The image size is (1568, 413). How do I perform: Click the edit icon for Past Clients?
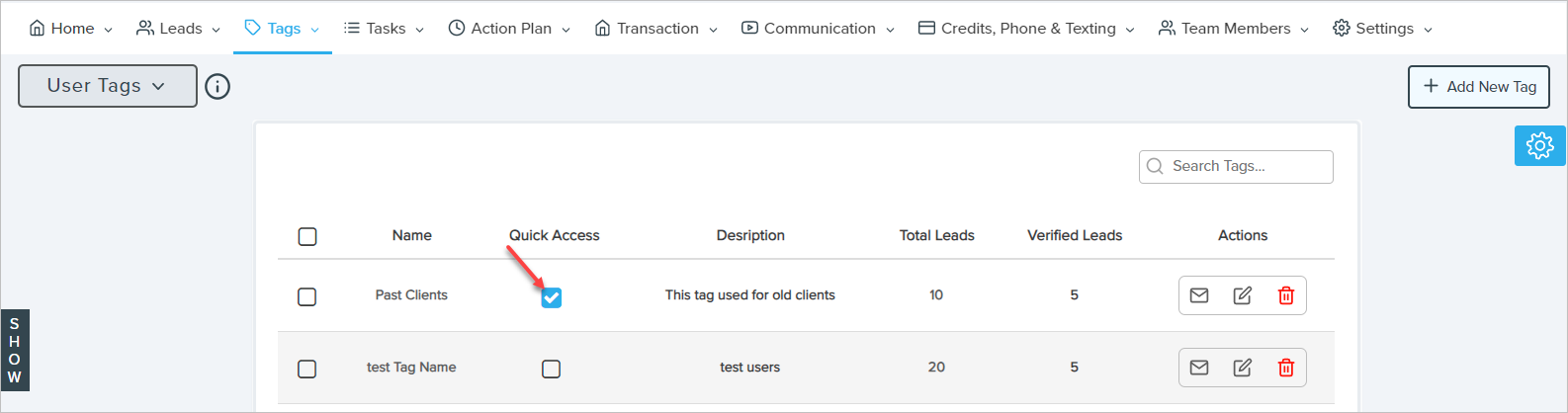tap(1243, 295)
